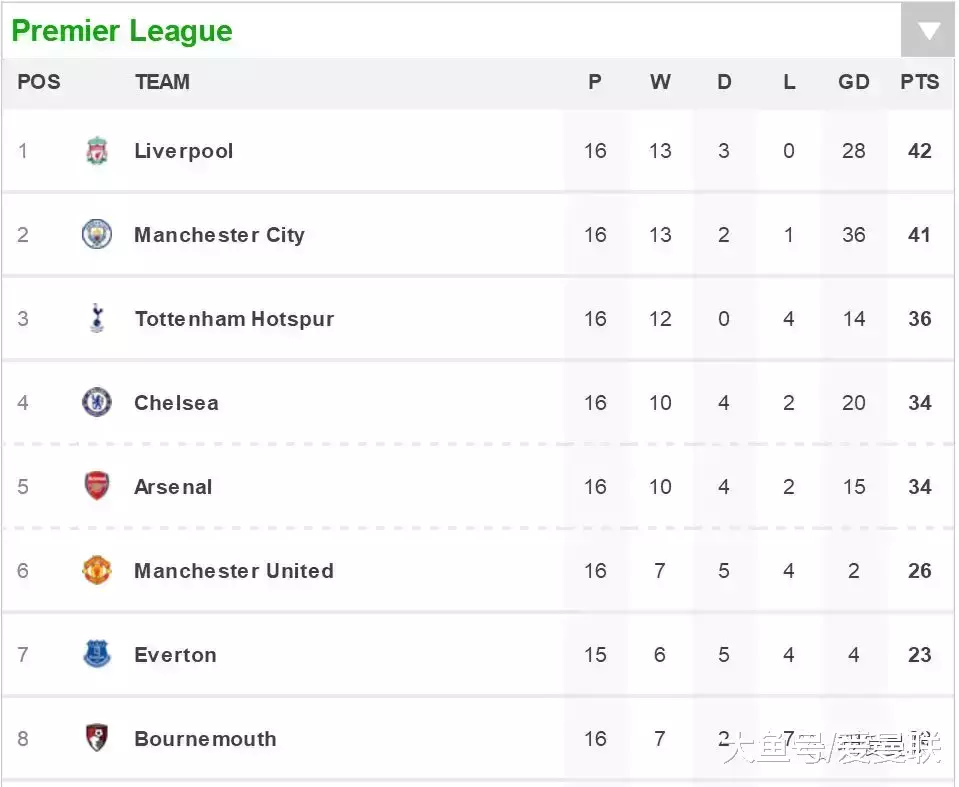Click the Bournemouth club crest
The width and height of the screenshot is (959, 787).
tap(97, 737)
